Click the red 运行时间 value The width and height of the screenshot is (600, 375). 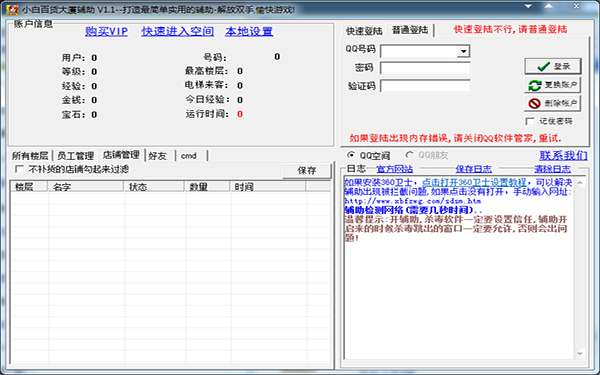(240, 114)
